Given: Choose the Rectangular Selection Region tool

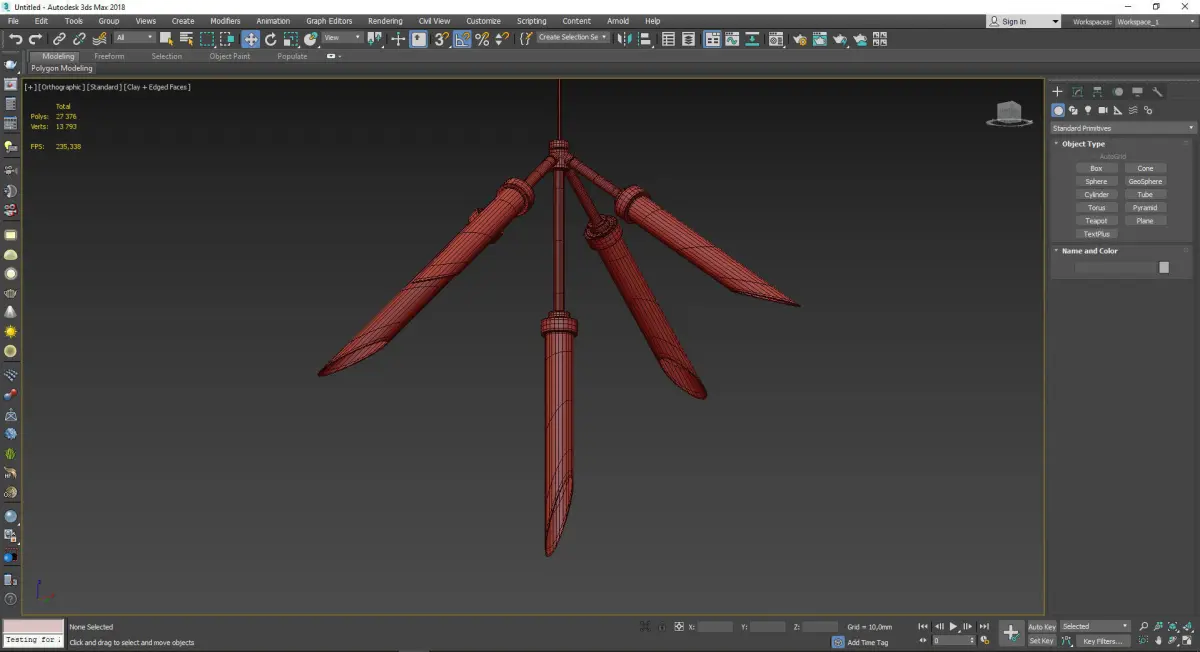Looking at the screenshot, I should pos(207,39).
